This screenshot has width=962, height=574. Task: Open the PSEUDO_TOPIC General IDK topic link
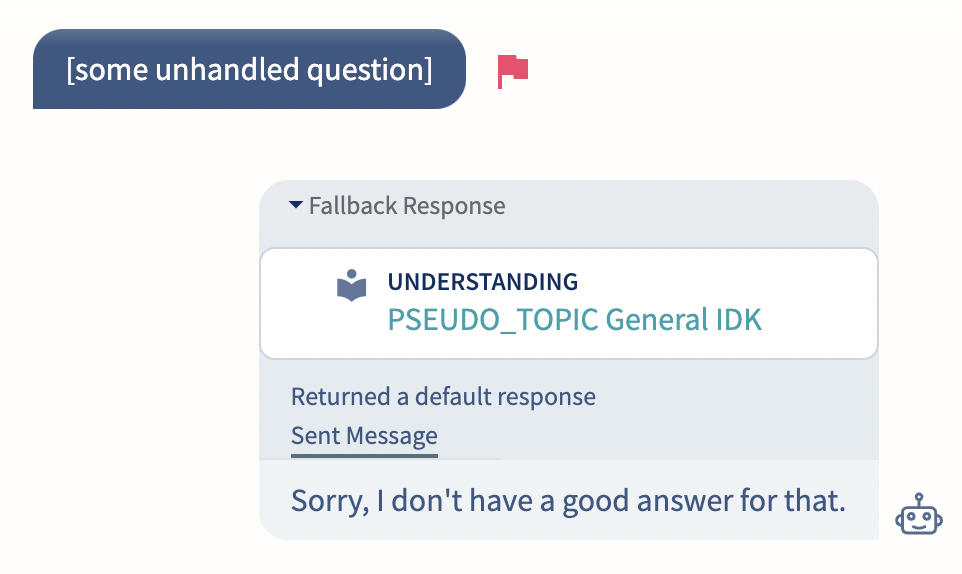click(x=574, y=320)
